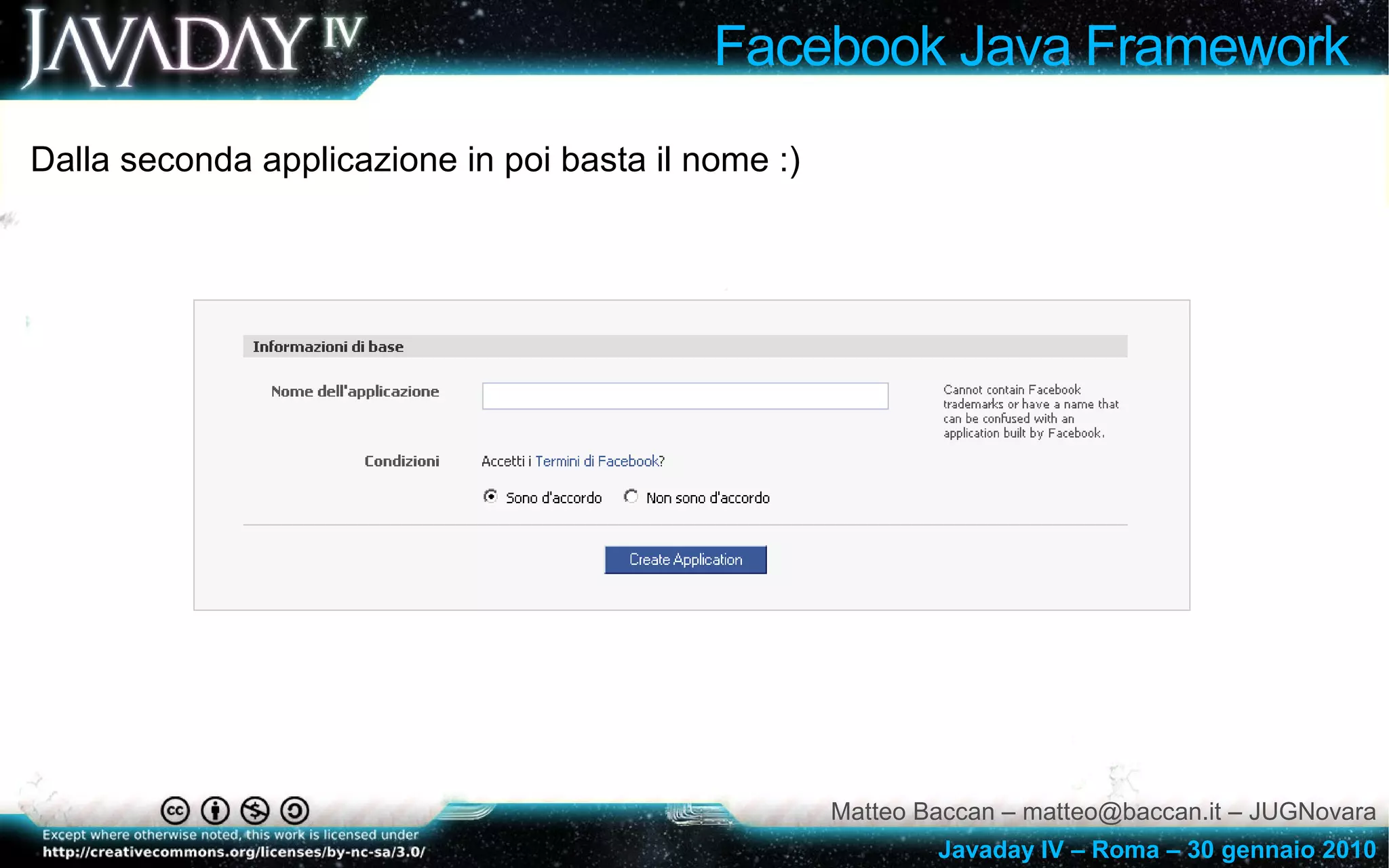Click the Javaday IV Roma date text
1389x868 pixels.
pyautogui.click(x=1157, y=850)
